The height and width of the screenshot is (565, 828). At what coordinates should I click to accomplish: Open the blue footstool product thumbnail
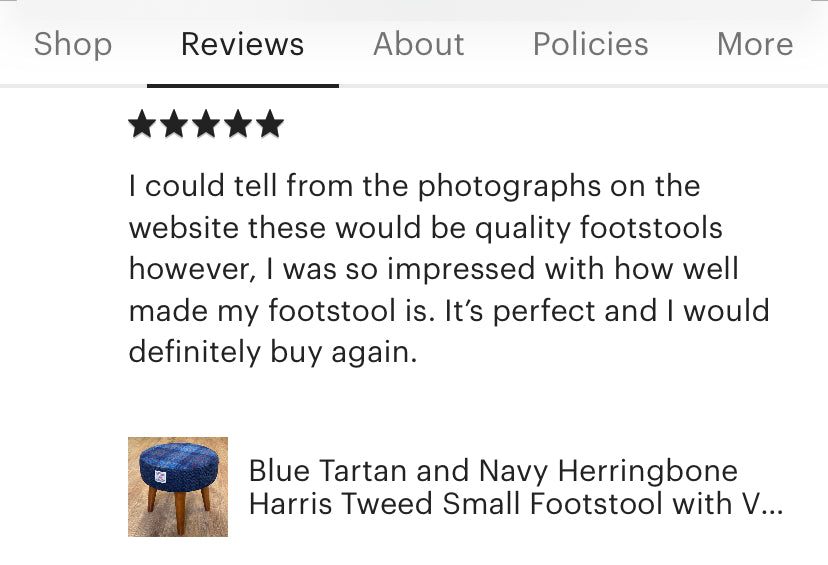[178, 487]
